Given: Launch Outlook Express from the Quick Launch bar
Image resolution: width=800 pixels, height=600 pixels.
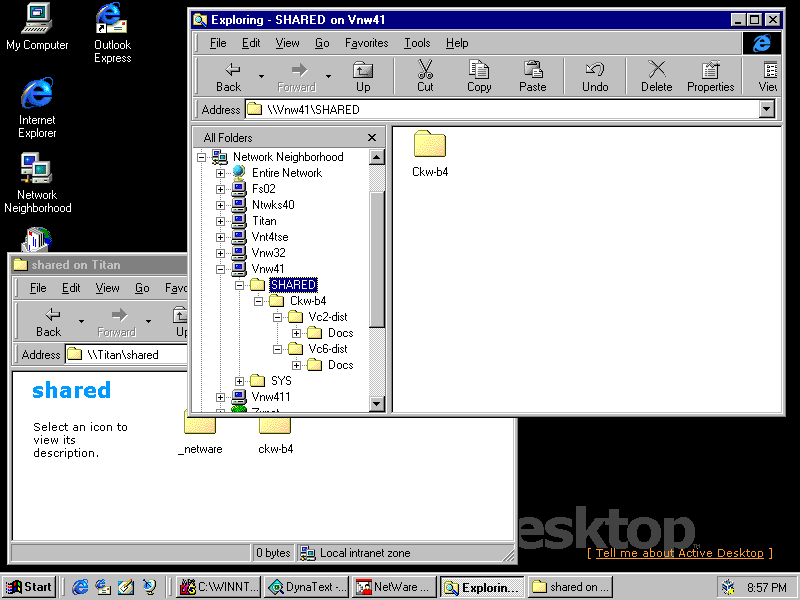Looking at the screenshot, I should [x=103, y=587].
